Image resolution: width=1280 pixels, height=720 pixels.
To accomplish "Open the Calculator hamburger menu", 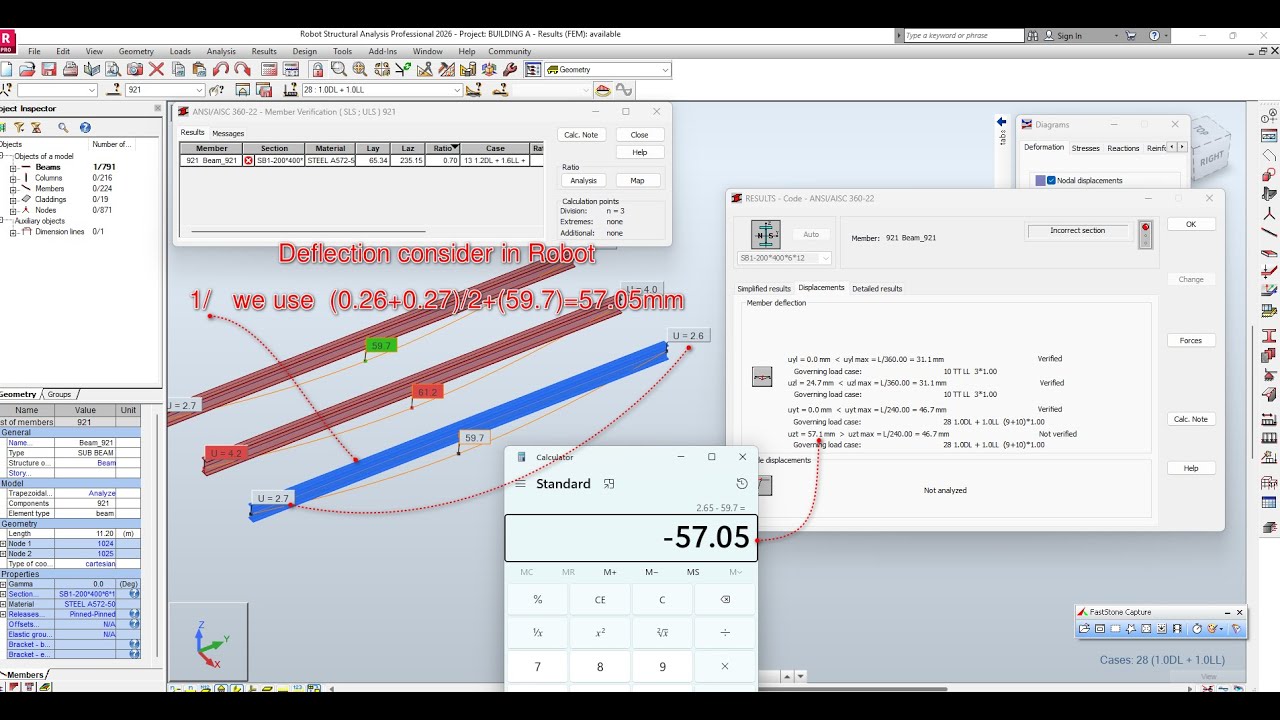I will pos(520,484).
